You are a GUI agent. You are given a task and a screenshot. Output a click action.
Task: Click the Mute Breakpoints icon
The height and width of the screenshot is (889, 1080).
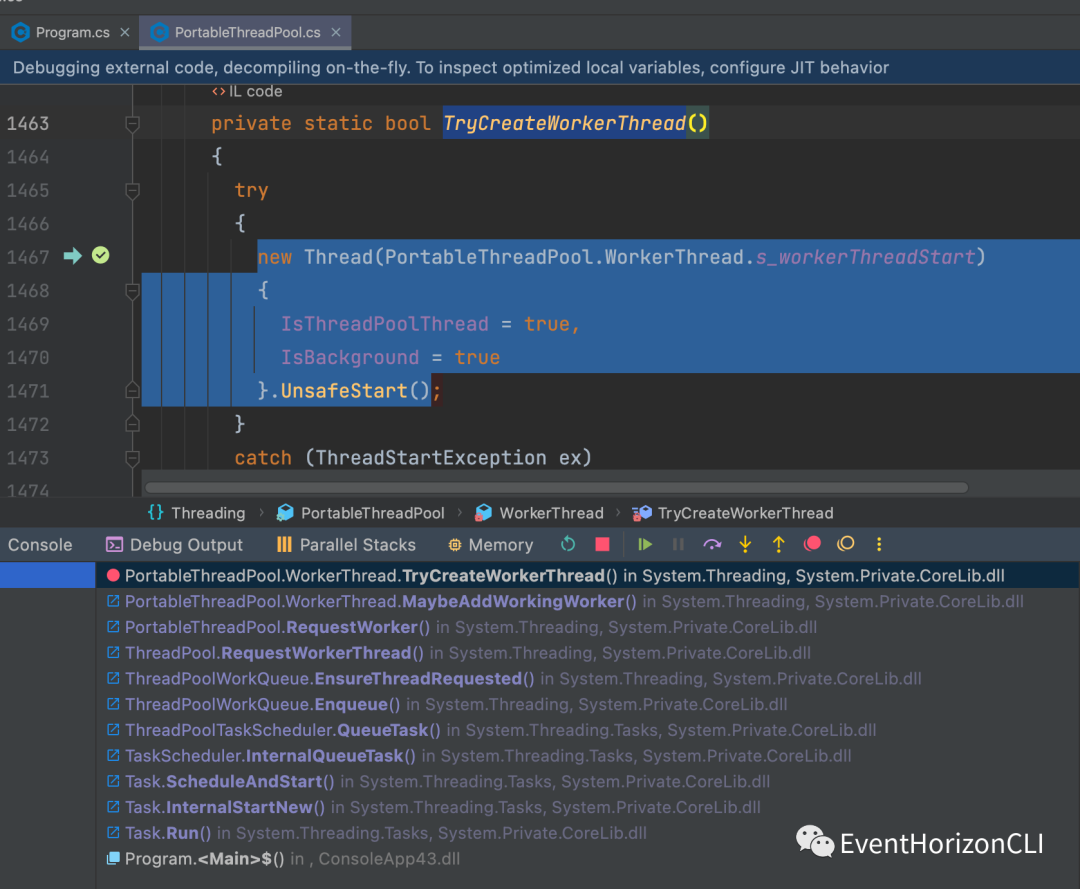[846, 545]
